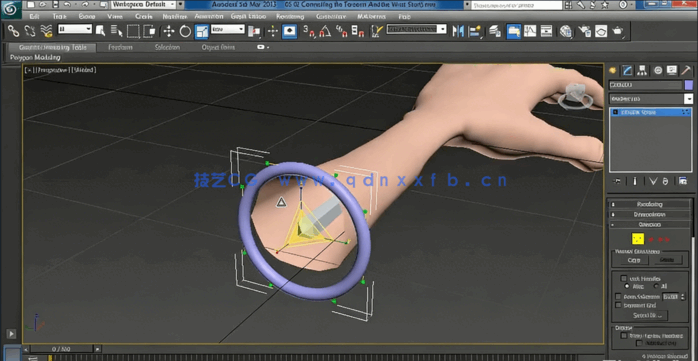The width and height of the screenshot is (698, 361).
Task: Click the Configure Modifier Sets icon
Action: pyautogui.click(x=682, y=181)
